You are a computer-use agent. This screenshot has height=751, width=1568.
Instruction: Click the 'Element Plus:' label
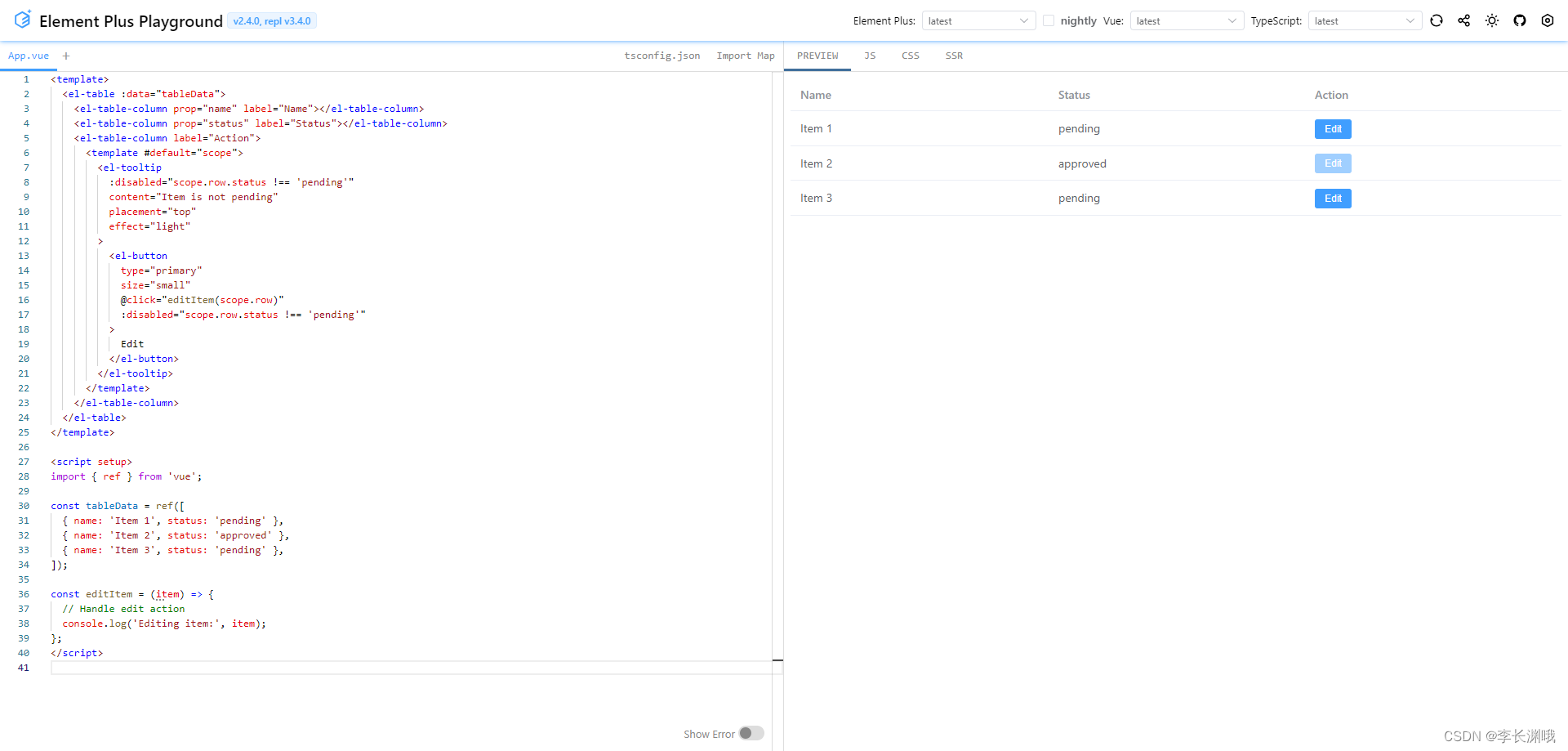tap(884, 20)
